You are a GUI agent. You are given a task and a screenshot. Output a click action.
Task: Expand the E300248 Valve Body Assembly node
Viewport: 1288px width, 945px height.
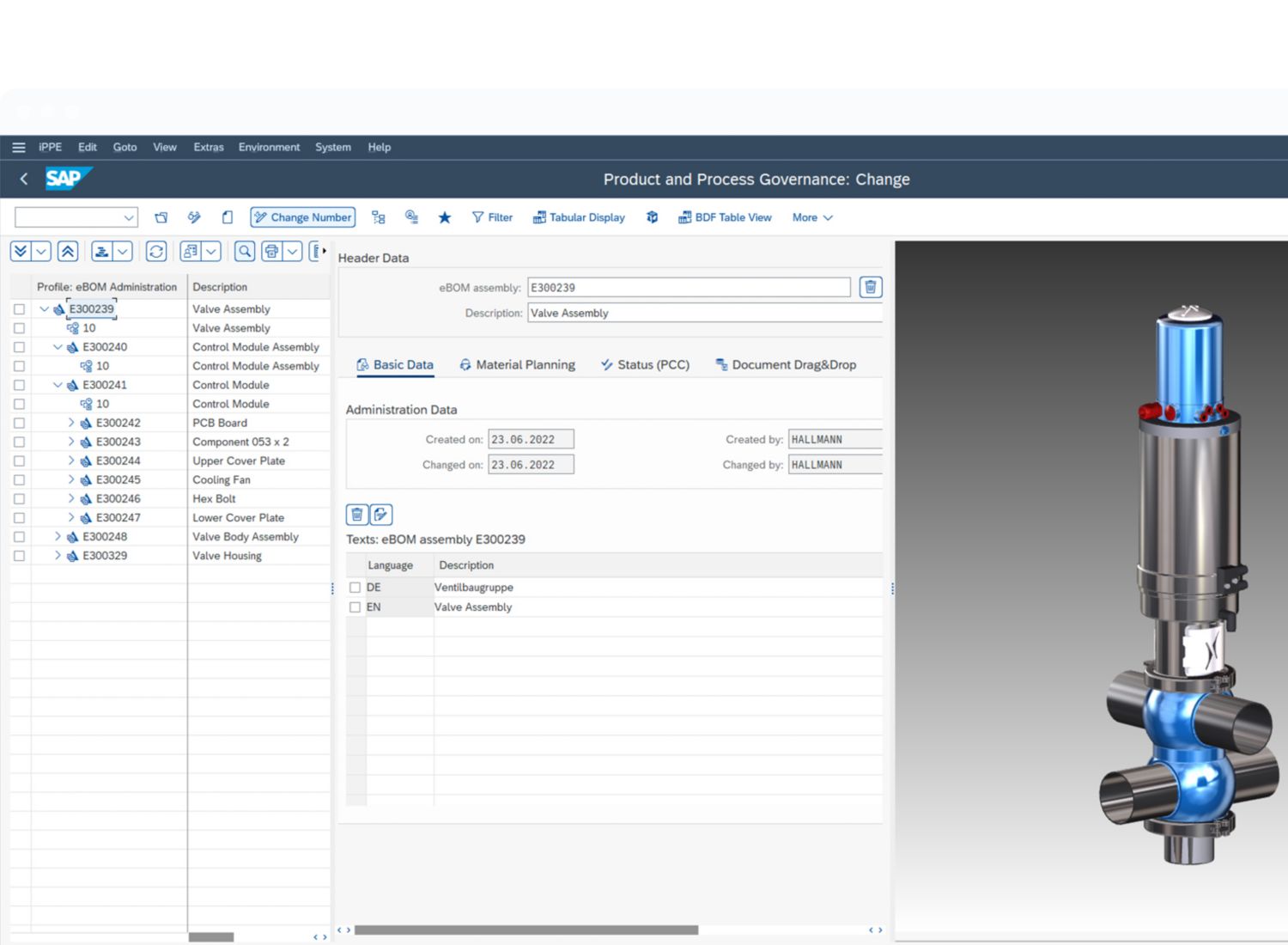(58, 537)
